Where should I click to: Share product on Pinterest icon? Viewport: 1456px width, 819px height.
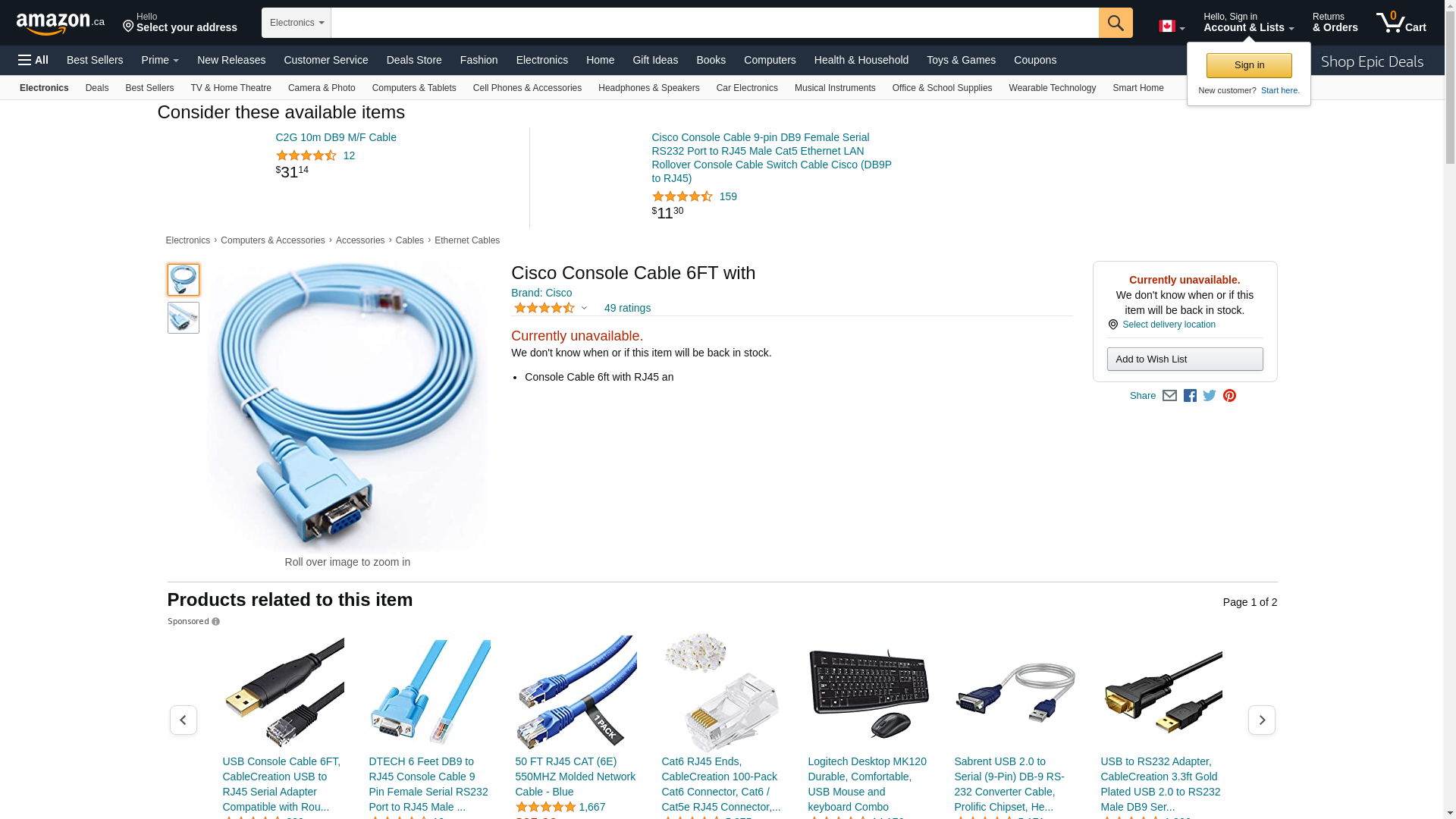point(1229,396)
